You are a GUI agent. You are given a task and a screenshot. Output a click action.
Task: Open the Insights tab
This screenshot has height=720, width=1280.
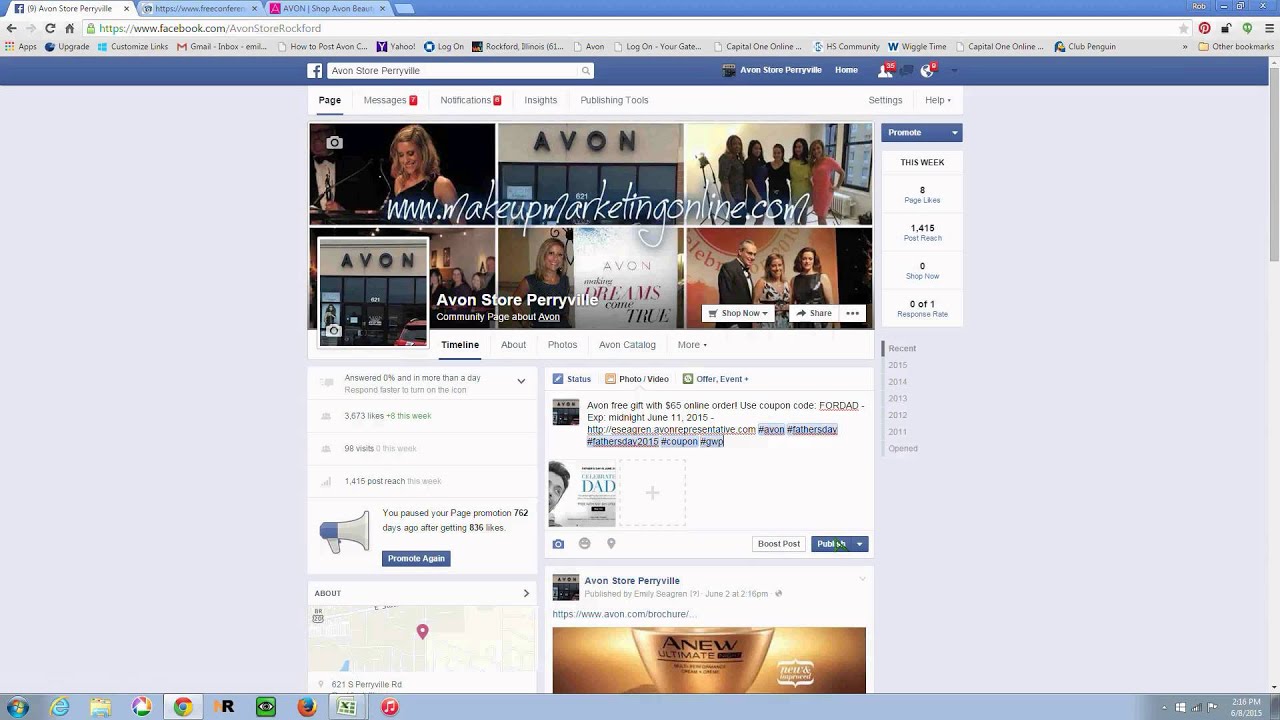[x=540, y=100]
